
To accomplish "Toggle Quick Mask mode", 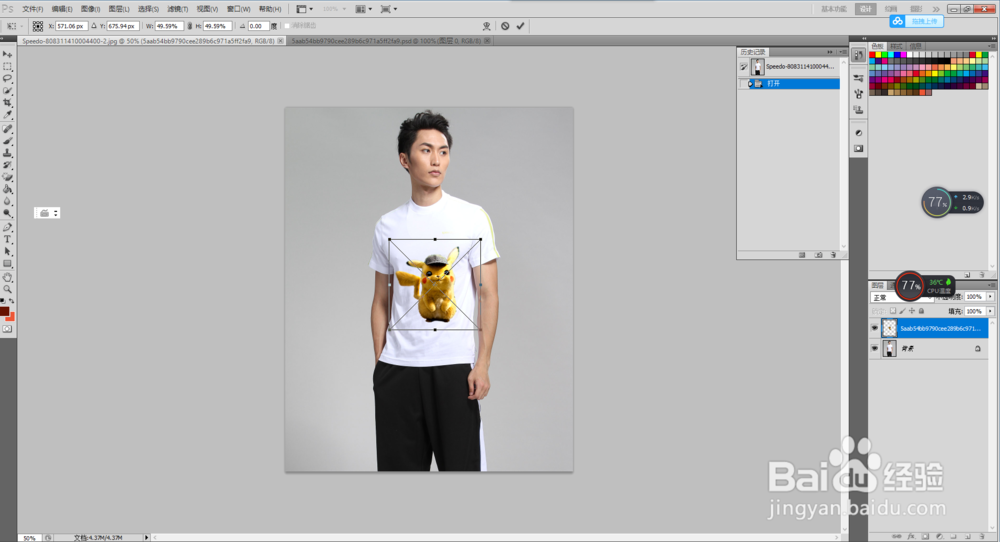I will click(7, 329).
